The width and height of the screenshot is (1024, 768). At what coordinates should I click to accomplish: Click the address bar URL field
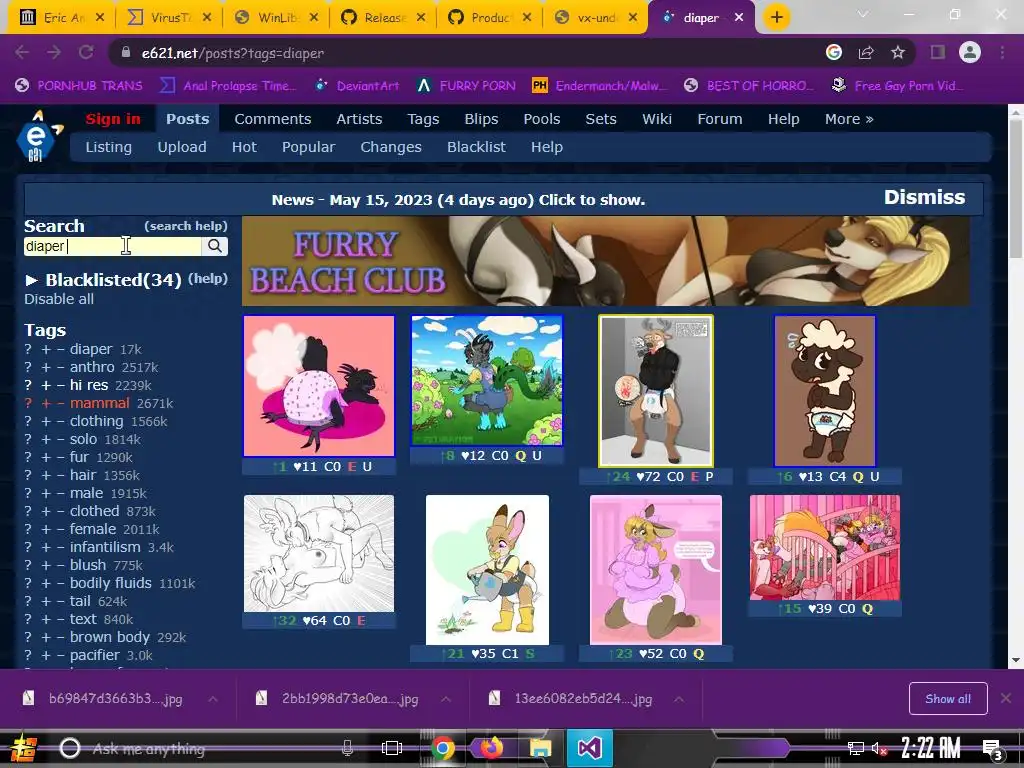pyautogui.click(x=470, y=53)
